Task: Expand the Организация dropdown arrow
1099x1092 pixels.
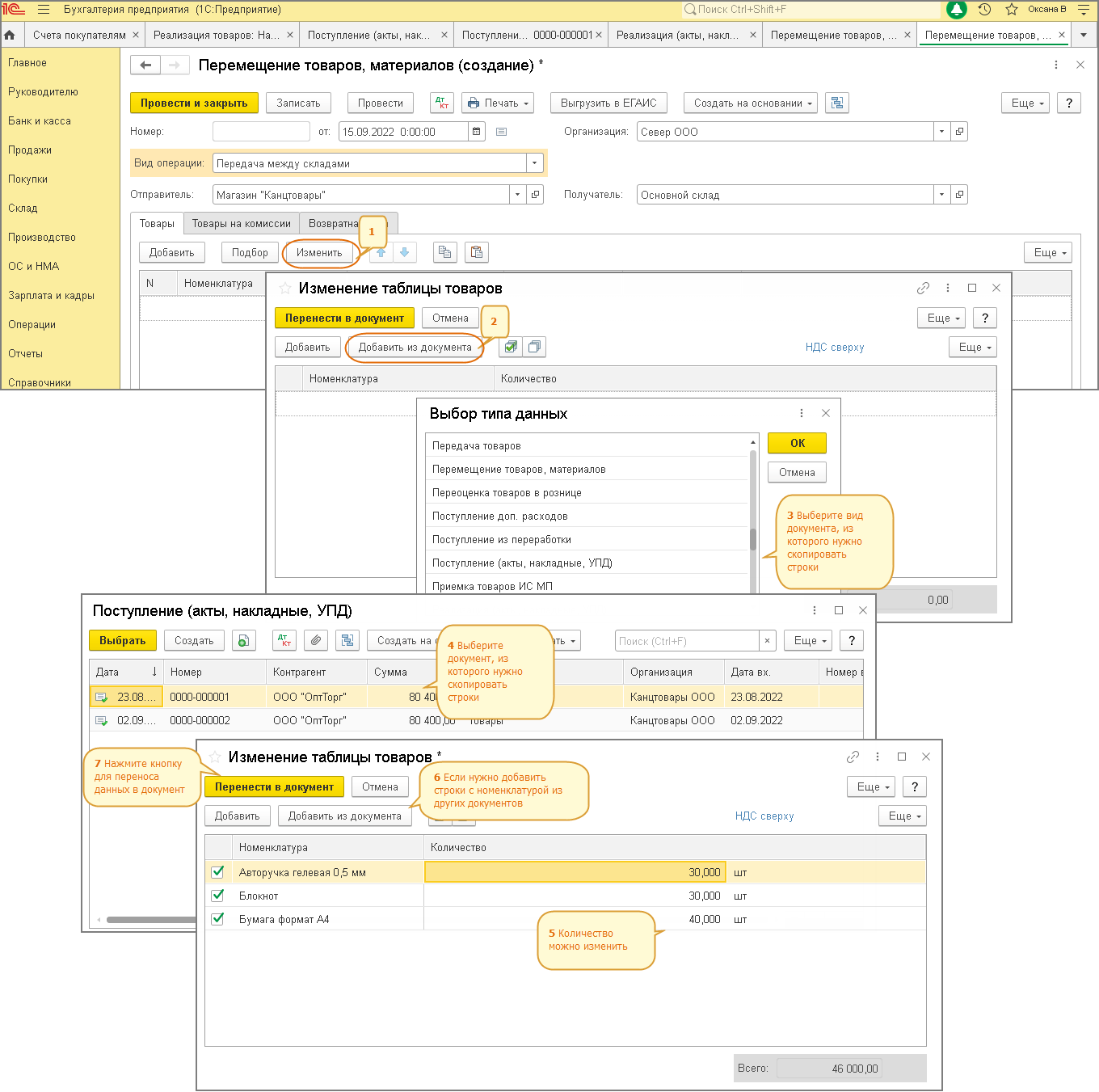Action: point(941,132)
